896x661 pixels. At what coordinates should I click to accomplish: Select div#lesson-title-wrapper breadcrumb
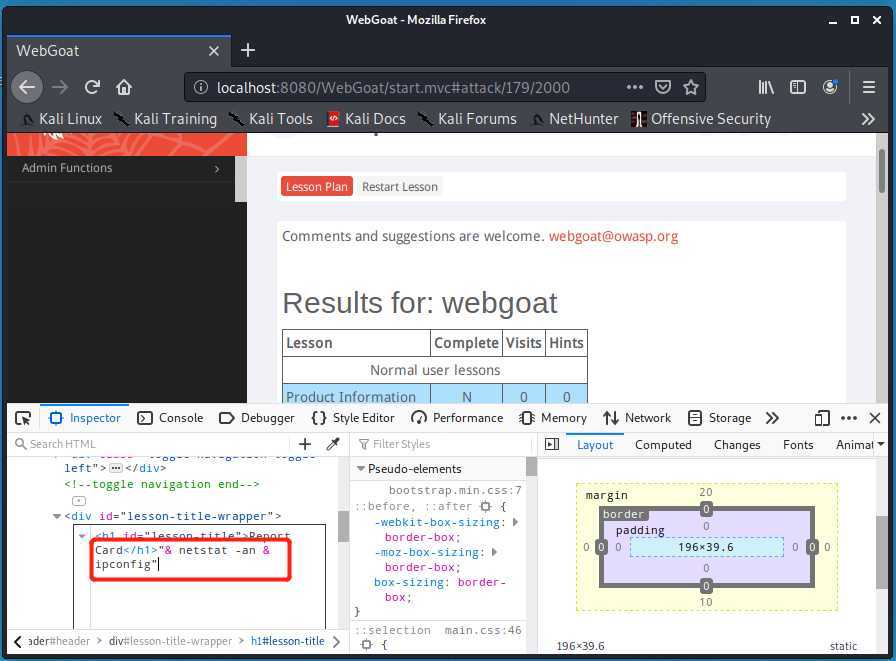(x=170, y=641)
